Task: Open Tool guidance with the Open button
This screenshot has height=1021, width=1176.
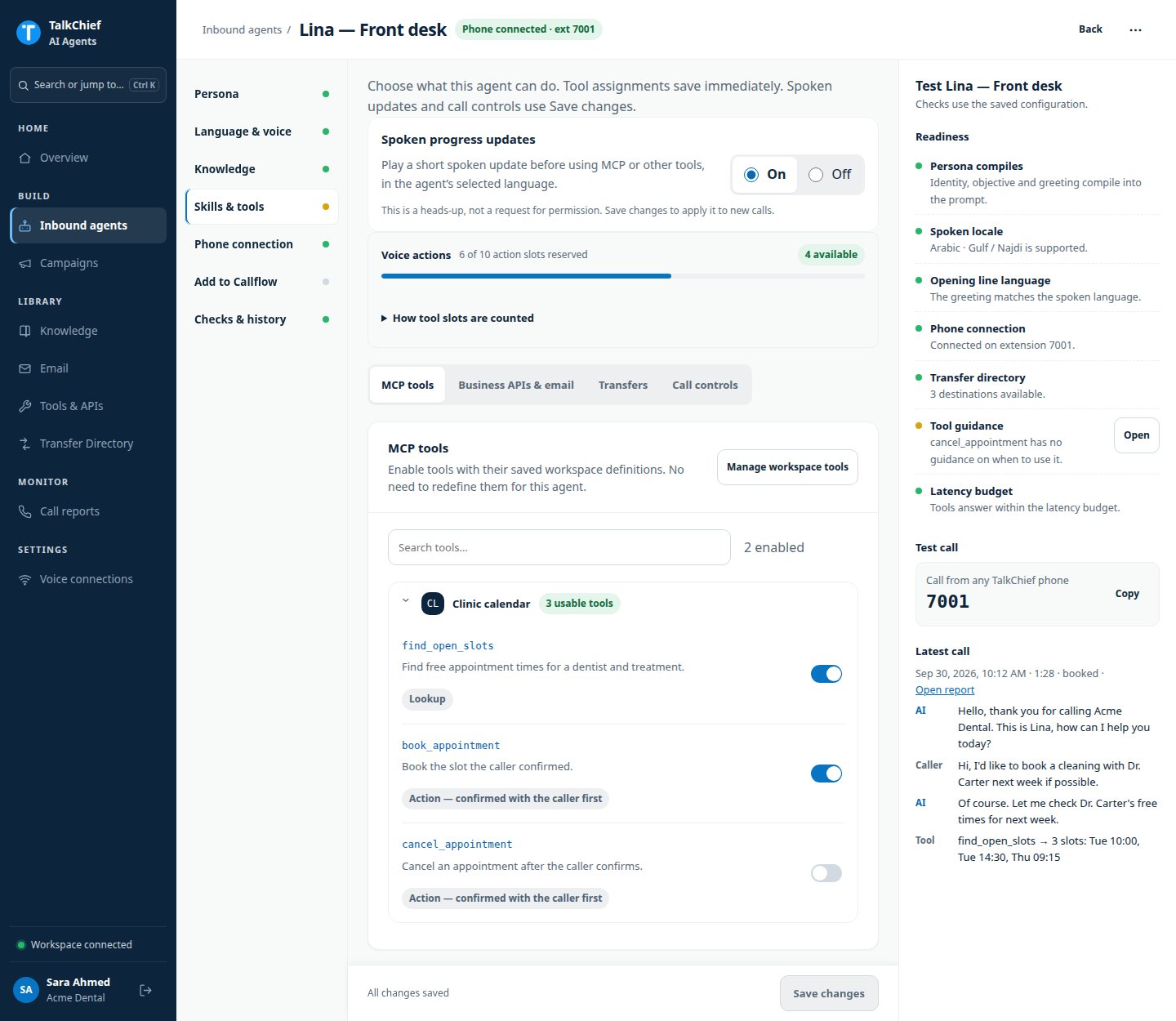Action: [1136, 435]
